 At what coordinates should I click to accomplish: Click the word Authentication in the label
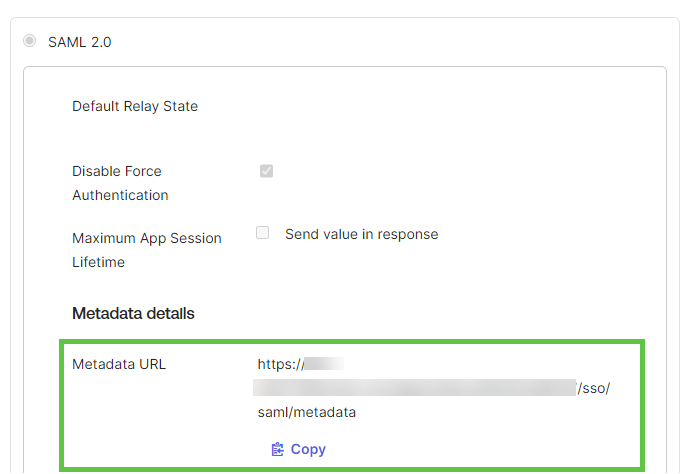tap(120, 195)
